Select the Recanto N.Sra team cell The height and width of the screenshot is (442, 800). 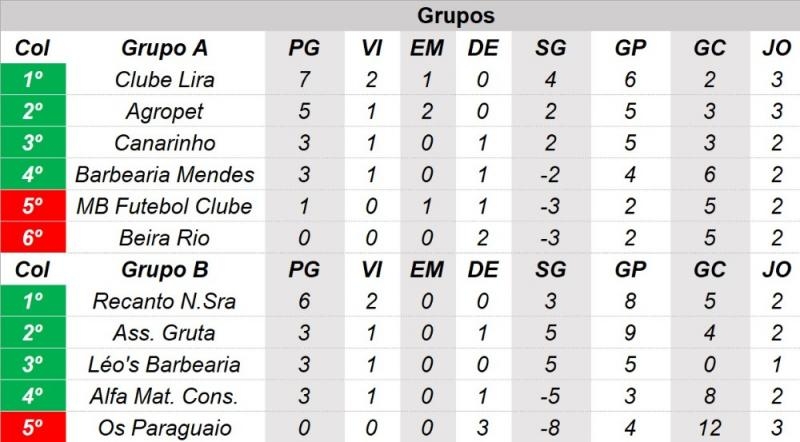point(165,301)
